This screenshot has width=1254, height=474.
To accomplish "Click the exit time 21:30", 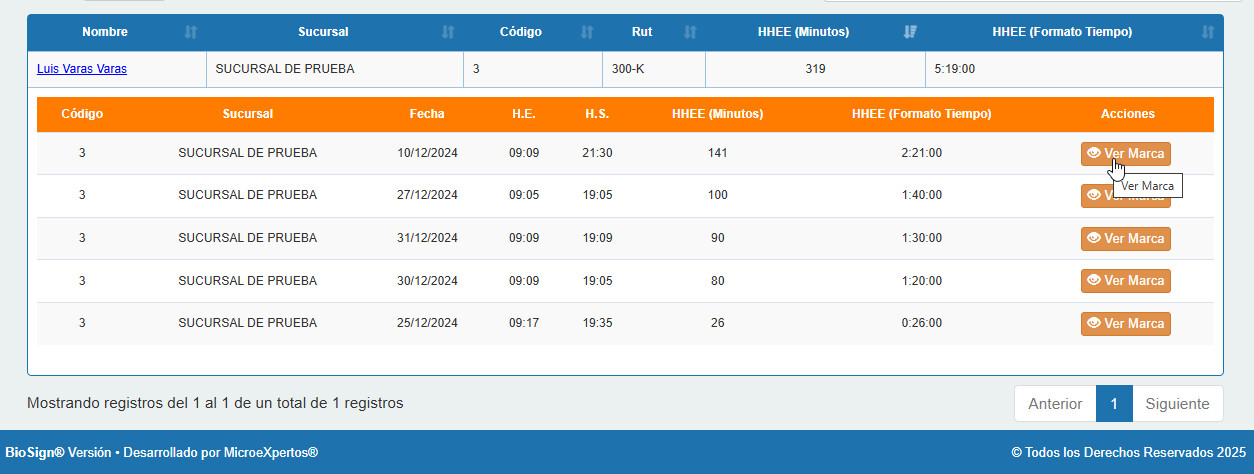I will click(x=597, y=153).
